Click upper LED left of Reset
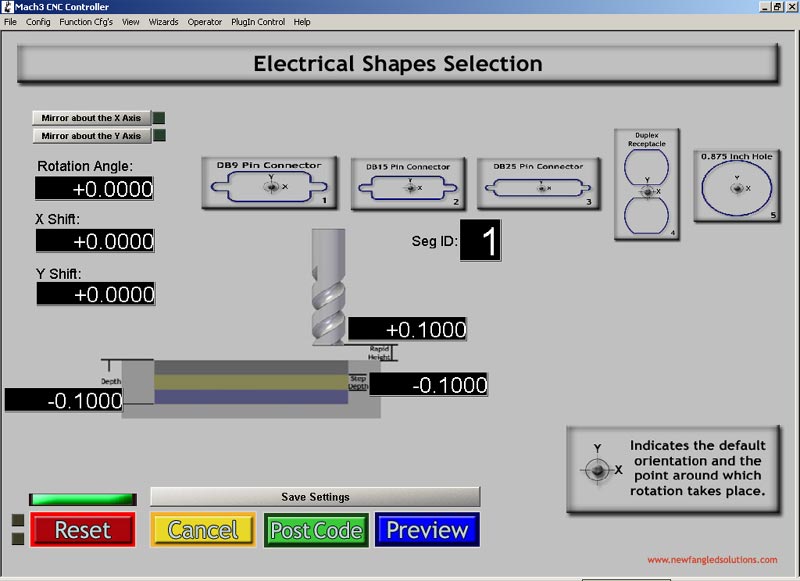 [18, 520]
